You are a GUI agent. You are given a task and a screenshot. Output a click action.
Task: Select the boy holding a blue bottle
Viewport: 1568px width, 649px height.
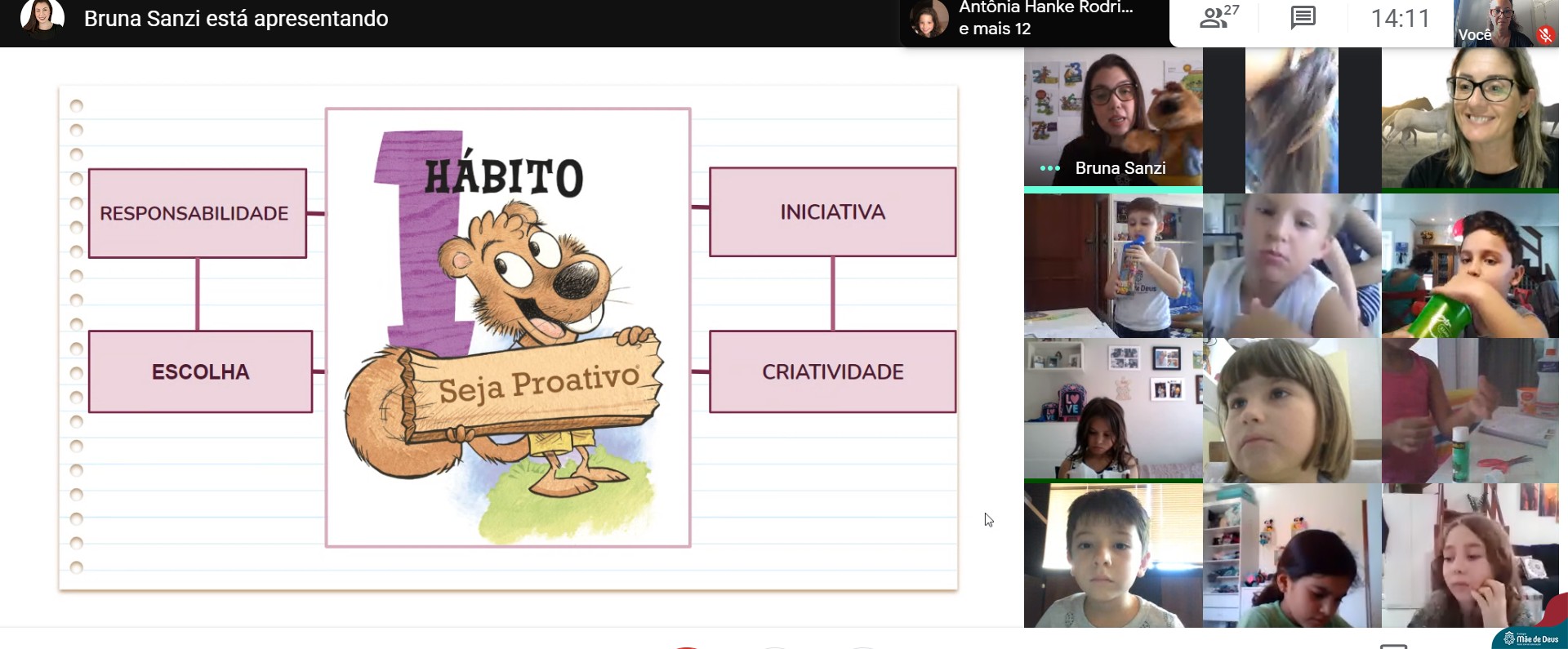(1112, 266)
